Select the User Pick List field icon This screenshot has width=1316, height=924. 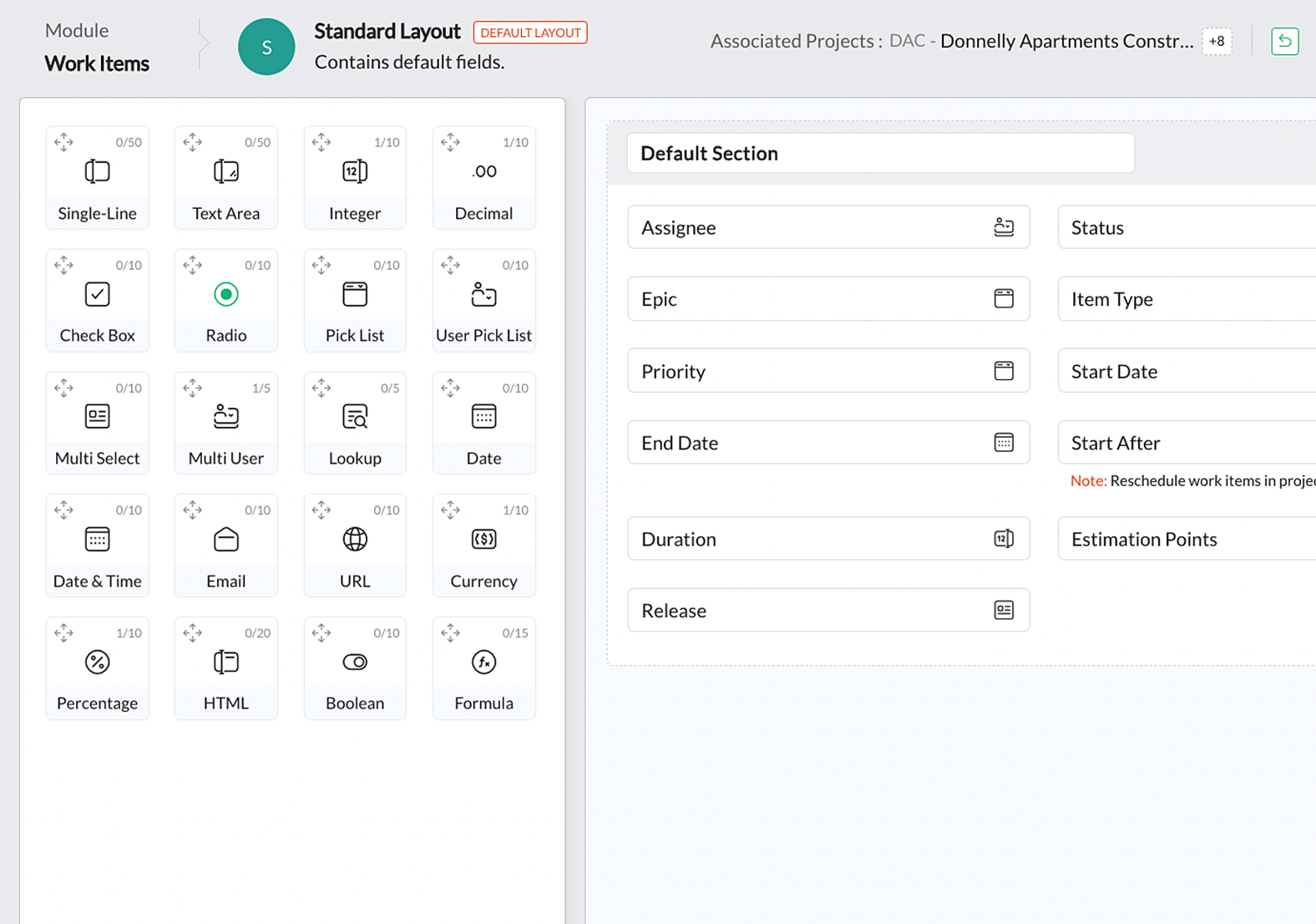coord(483,294)
